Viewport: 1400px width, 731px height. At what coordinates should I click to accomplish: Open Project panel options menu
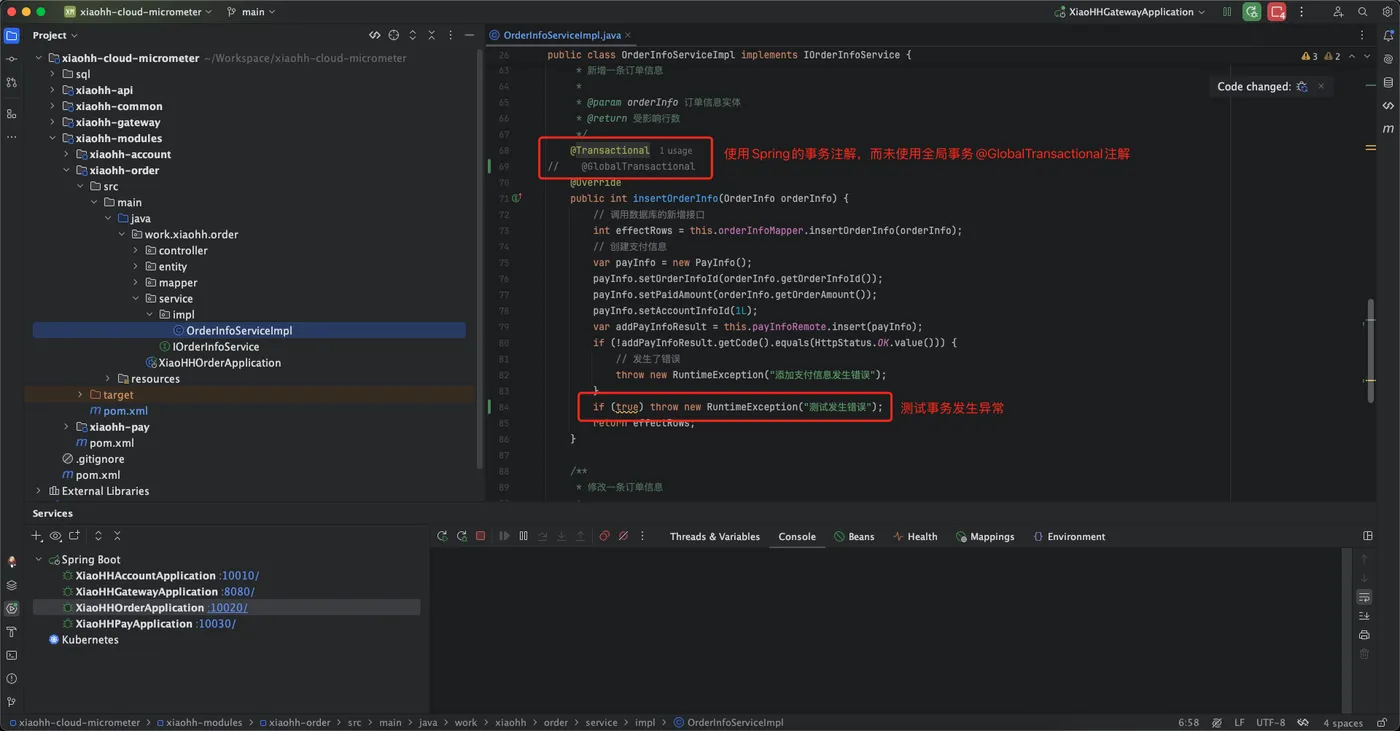point(450,35)
